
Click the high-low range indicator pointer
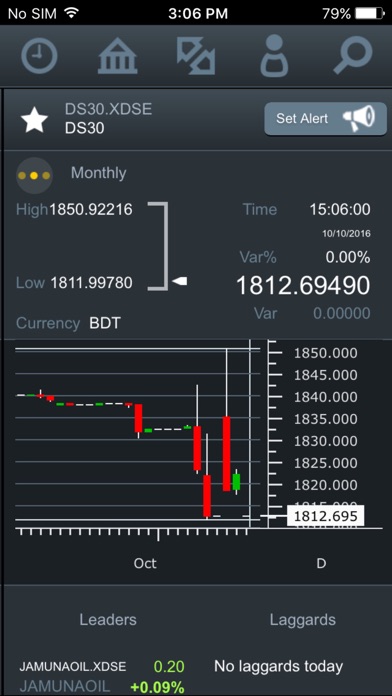180,281
